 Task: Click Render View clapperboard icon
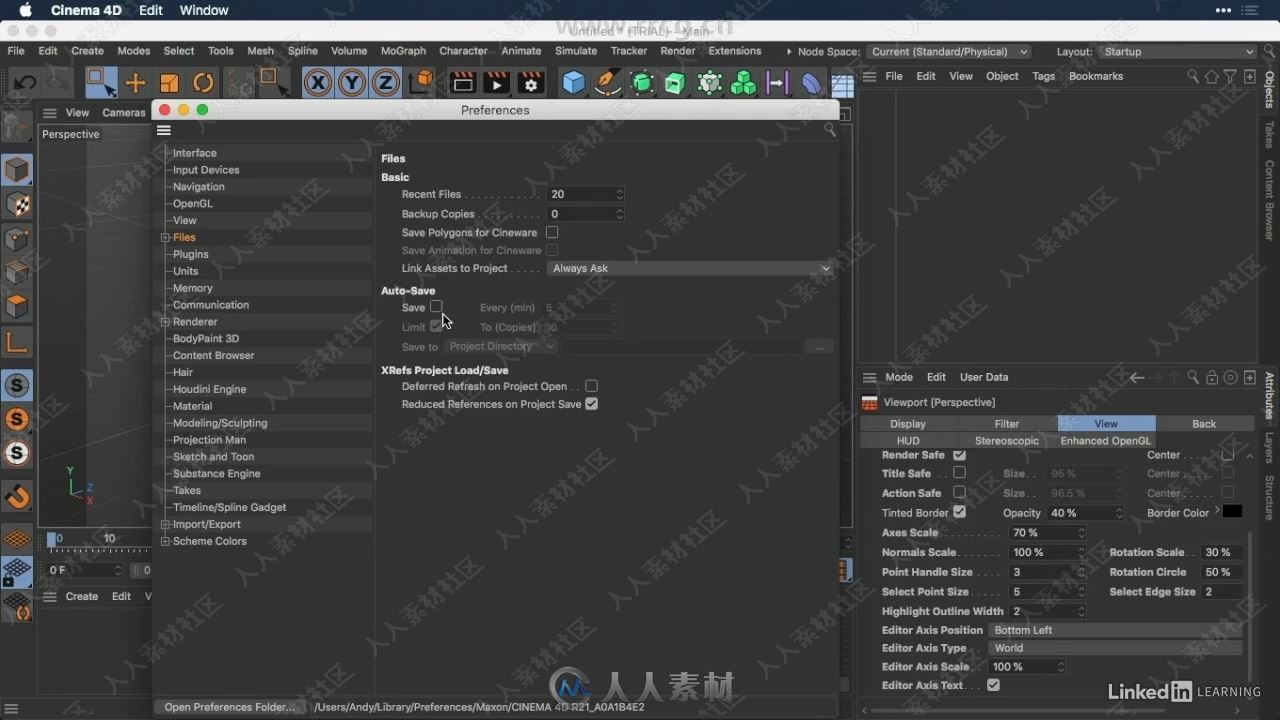pyautogui.click(x=462, y=83)
